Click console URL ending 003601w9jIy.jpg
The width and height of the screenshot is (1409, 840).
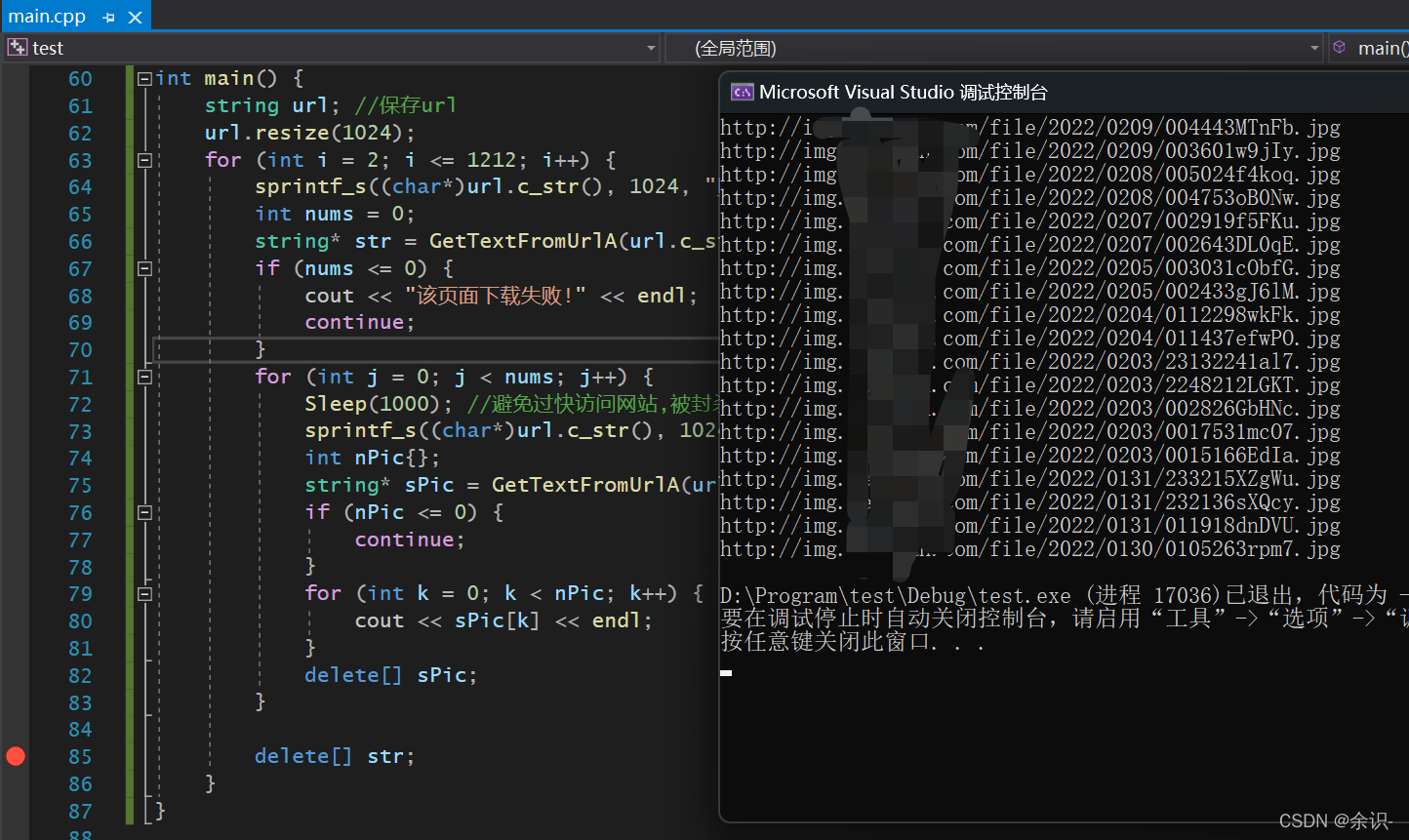coord(1030,151)
